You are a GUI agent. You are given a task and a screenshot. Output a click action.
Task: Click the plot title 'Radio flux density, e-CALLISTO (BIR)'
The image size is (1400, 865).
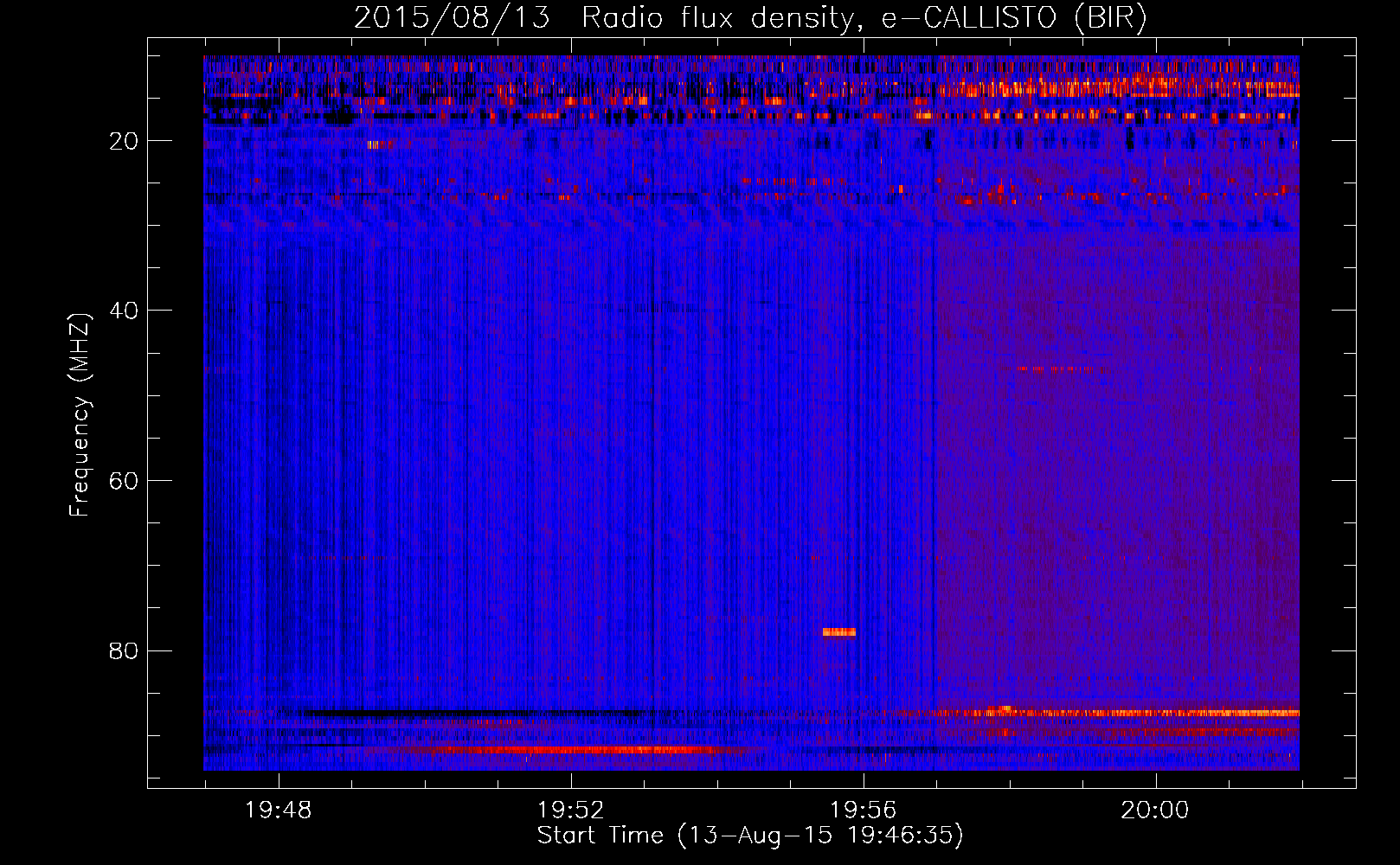click(864, 18)
